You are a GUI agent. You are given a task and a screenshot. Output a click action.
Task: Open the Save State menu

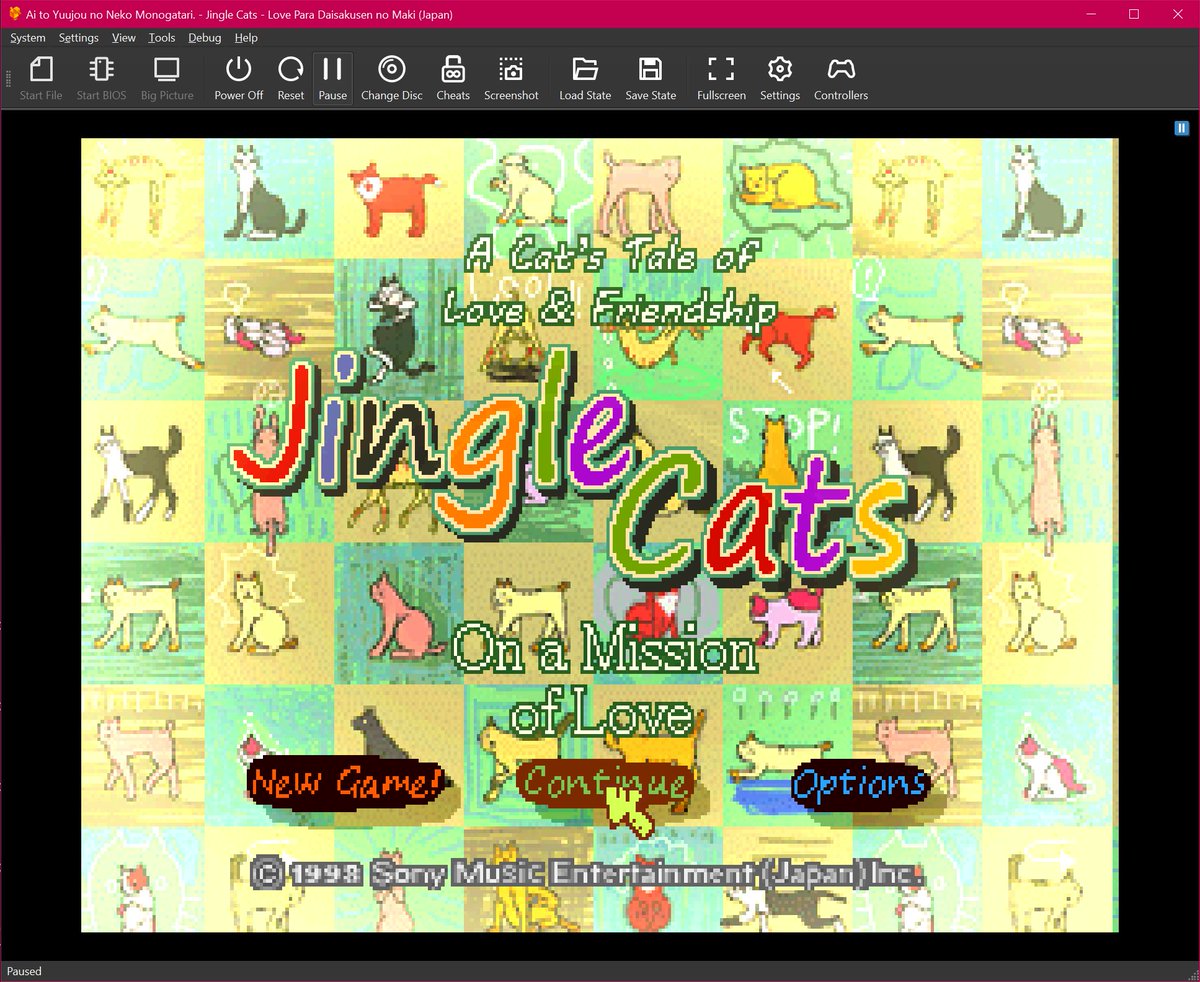[x=651, y=79]
